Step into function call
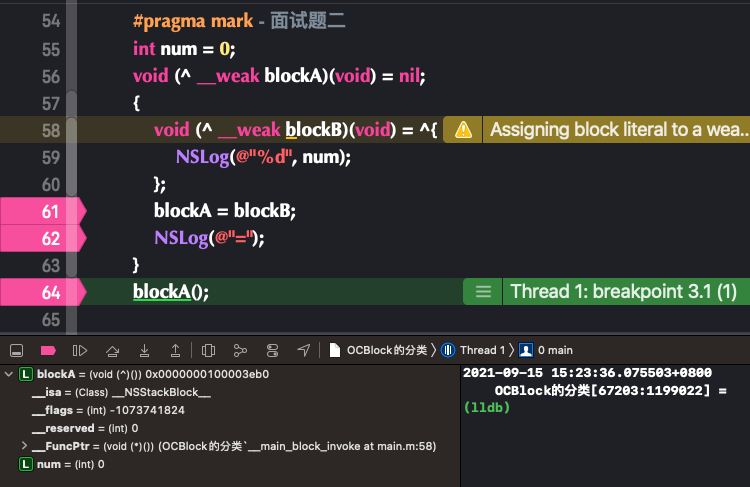This screenshot has height=487, width=750. pyautogui.click(x=144, y=351)
